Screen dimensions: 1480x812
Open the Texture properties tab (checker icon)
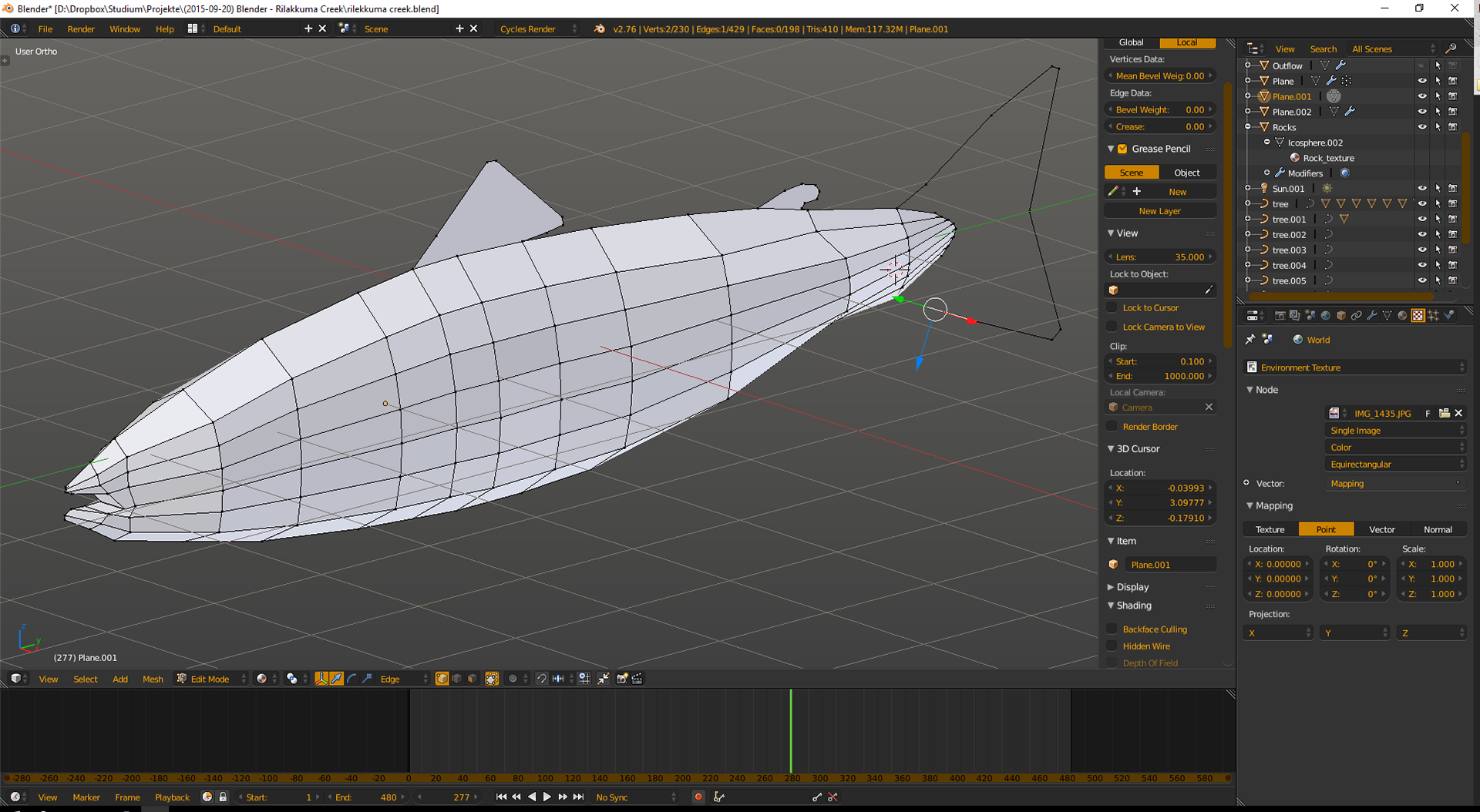1418,315
